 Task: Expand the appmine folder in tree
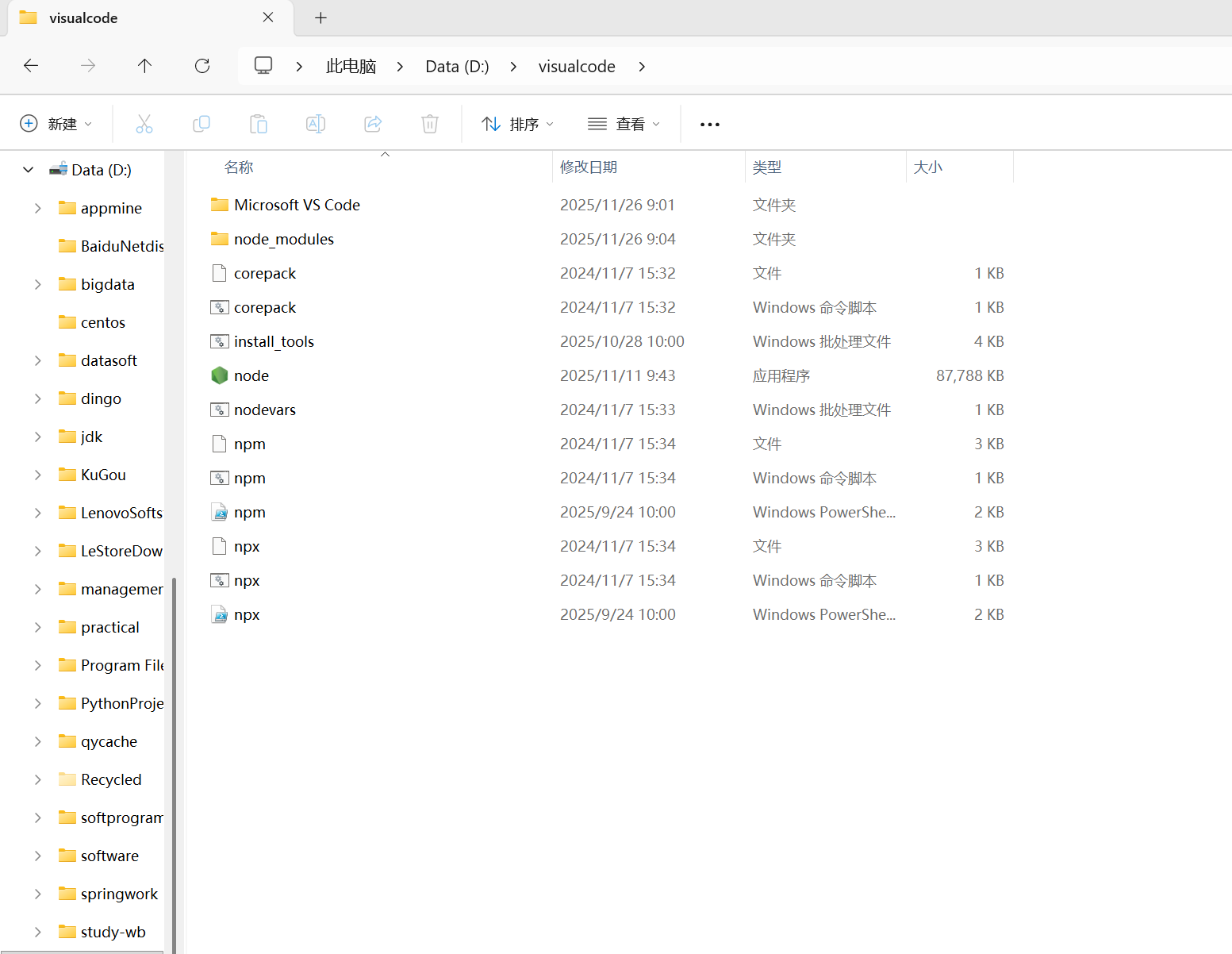tap(37, 208)
